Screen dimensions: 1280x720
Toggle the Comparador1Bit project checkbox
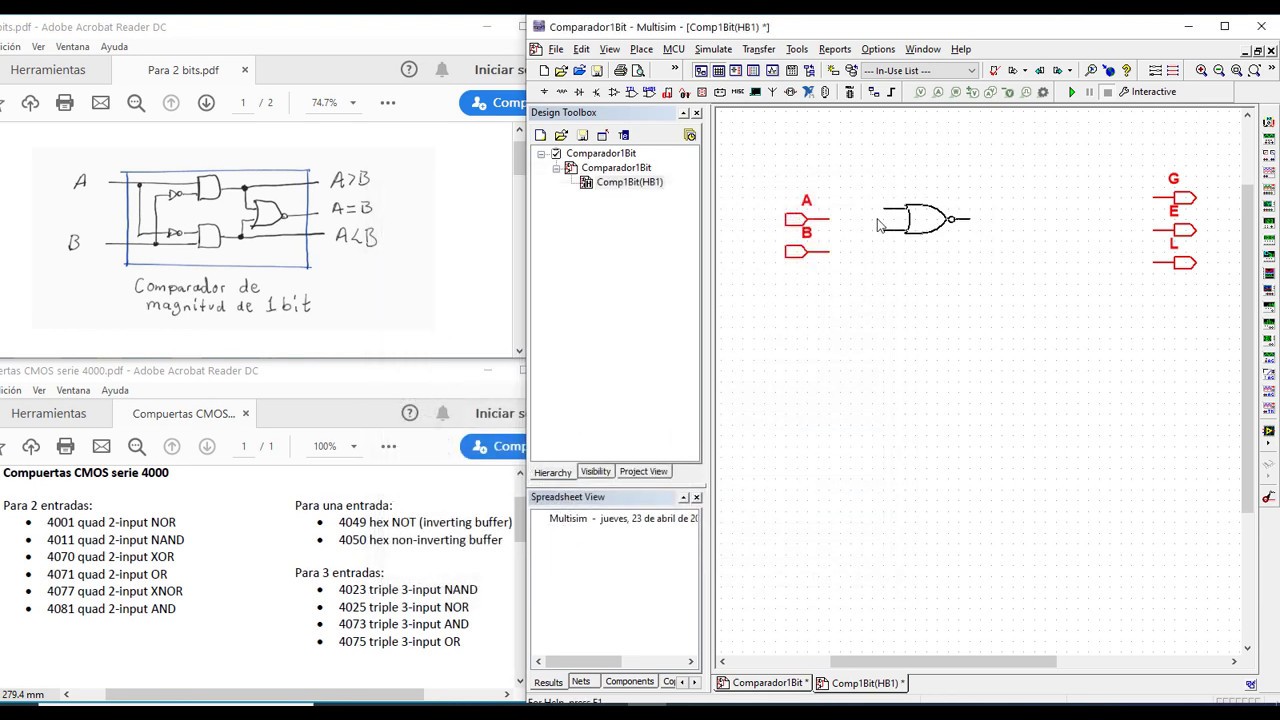(556, 153)
